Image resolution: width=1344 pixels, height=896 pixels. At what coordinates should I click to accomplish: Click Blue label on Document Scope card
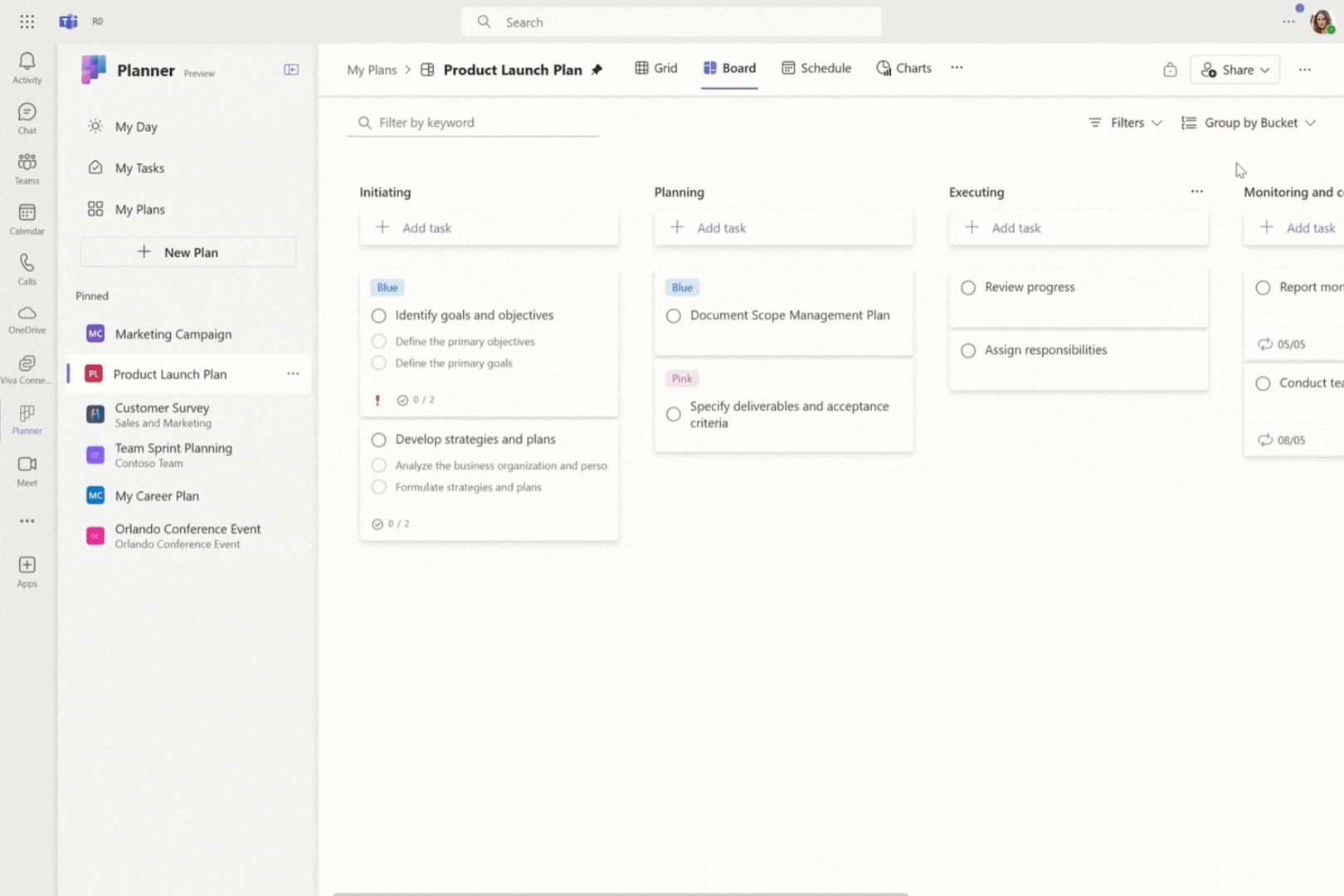point(682,288)
